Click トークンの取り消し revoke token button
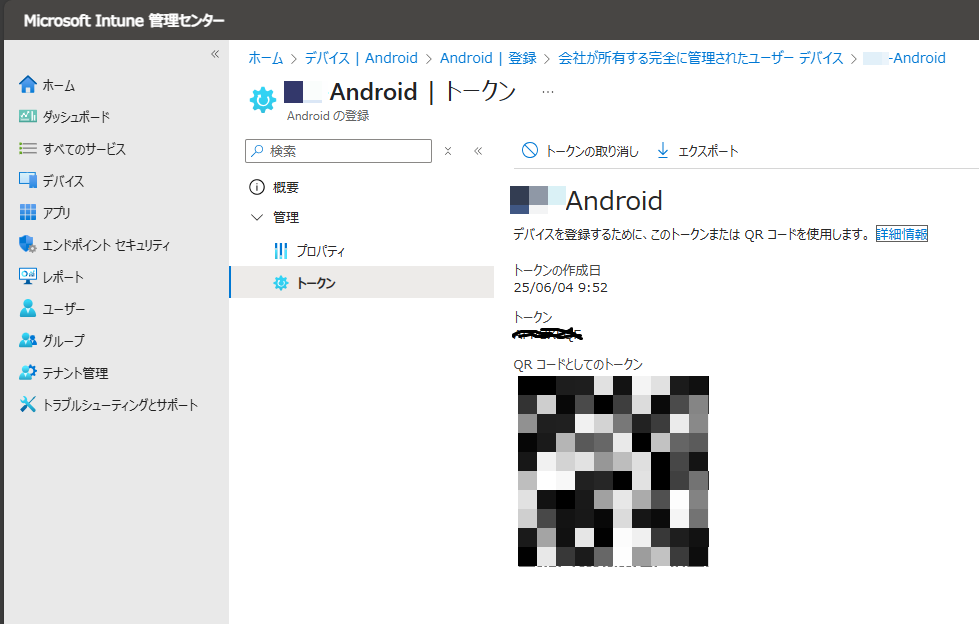Screen dimensions: 979x624 580,151
